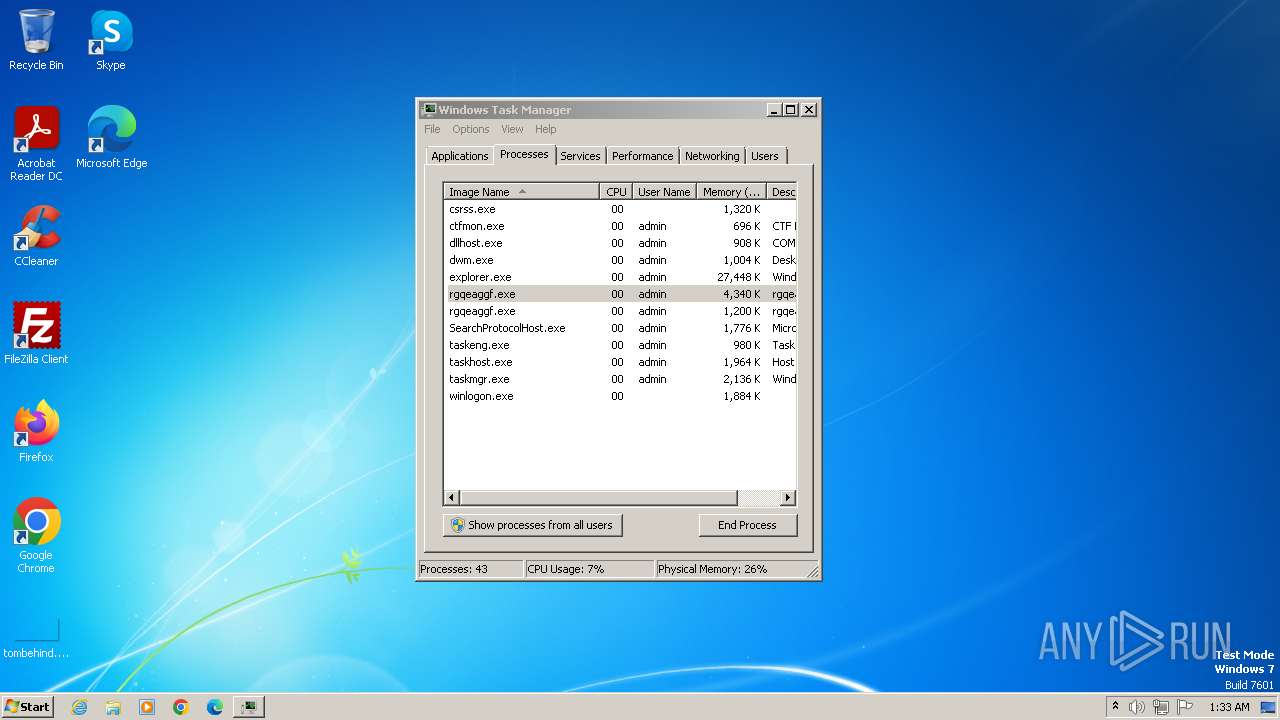Click Physical Memory: 26% status entry
The image size is (1280, 720).
coord(730,569)
